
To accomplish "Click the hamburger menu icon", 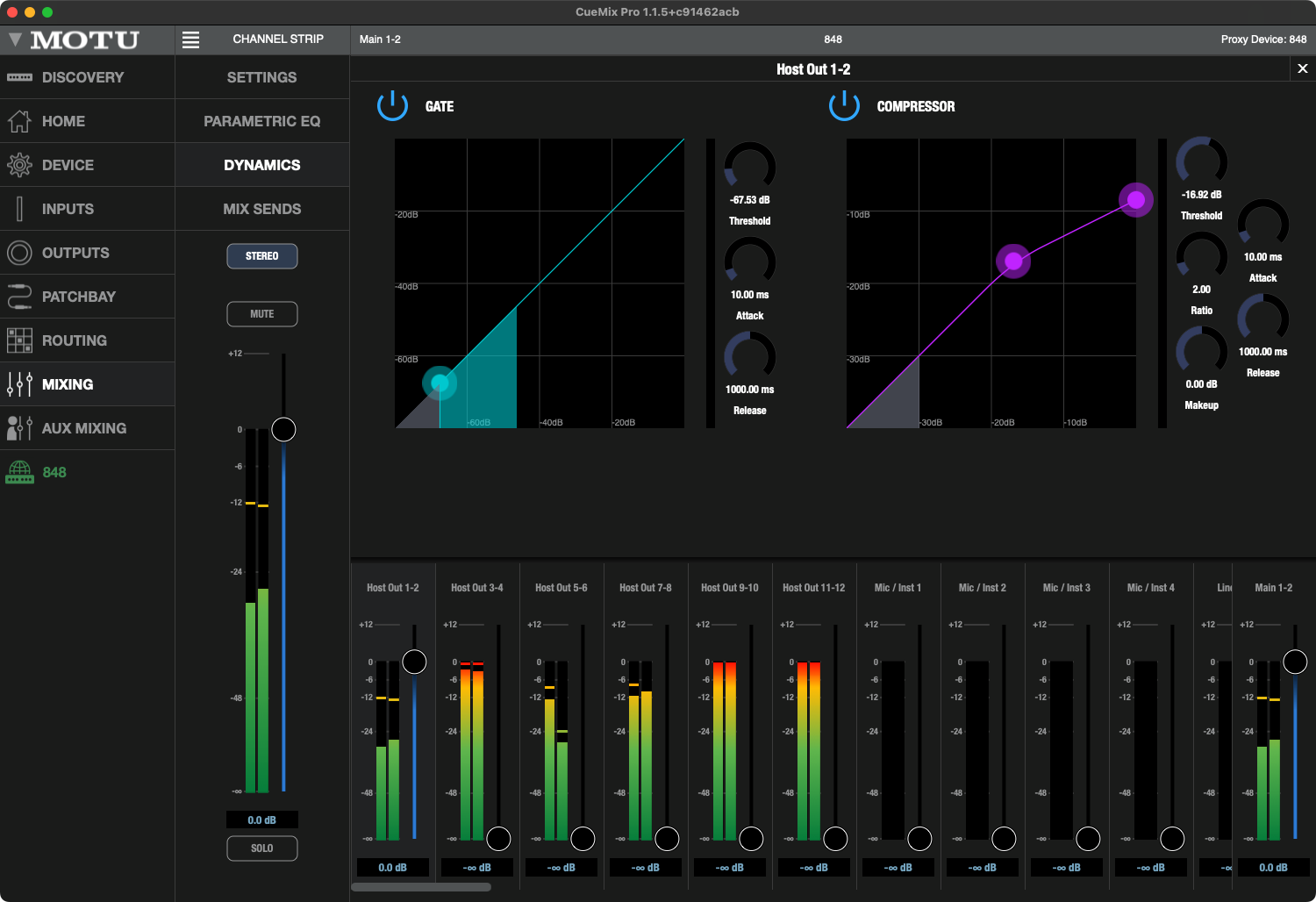I will pos(190,39).
